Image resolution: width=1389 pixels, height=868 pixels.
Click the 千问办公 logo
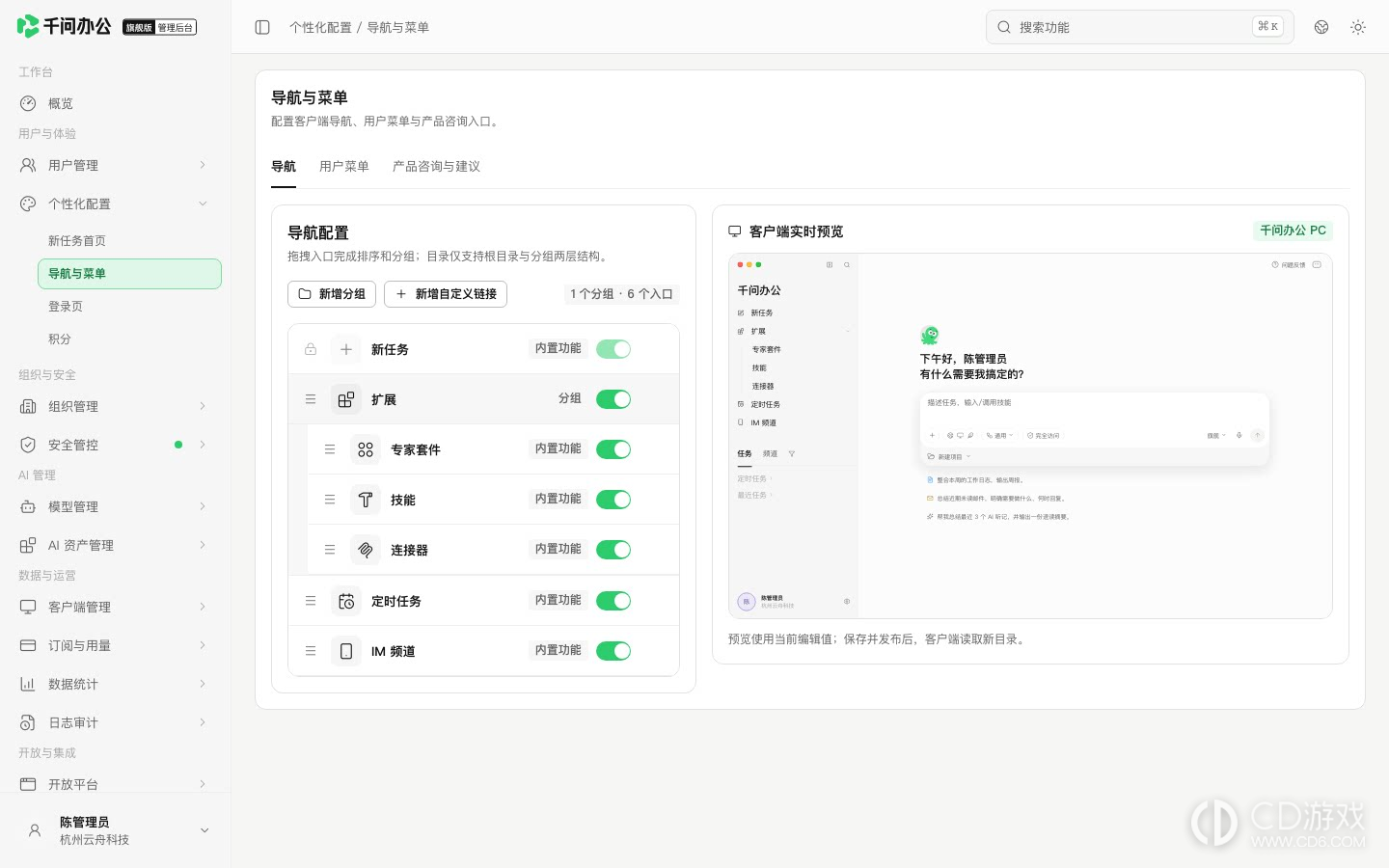[x=64, y=26]
